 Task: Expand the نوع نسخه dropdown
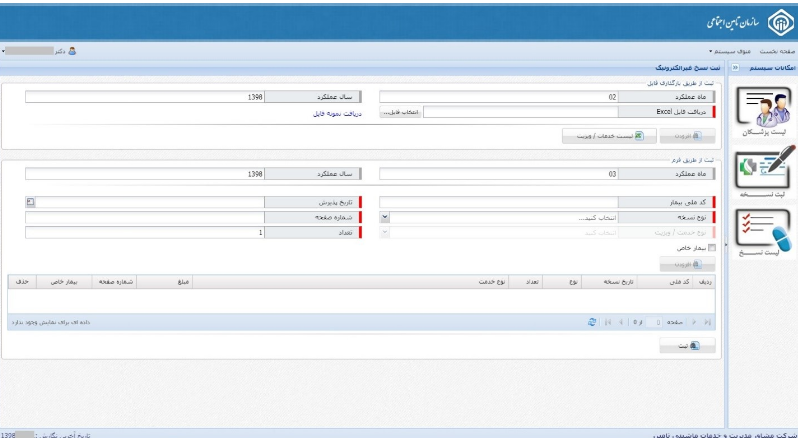[x=385, y=217]
